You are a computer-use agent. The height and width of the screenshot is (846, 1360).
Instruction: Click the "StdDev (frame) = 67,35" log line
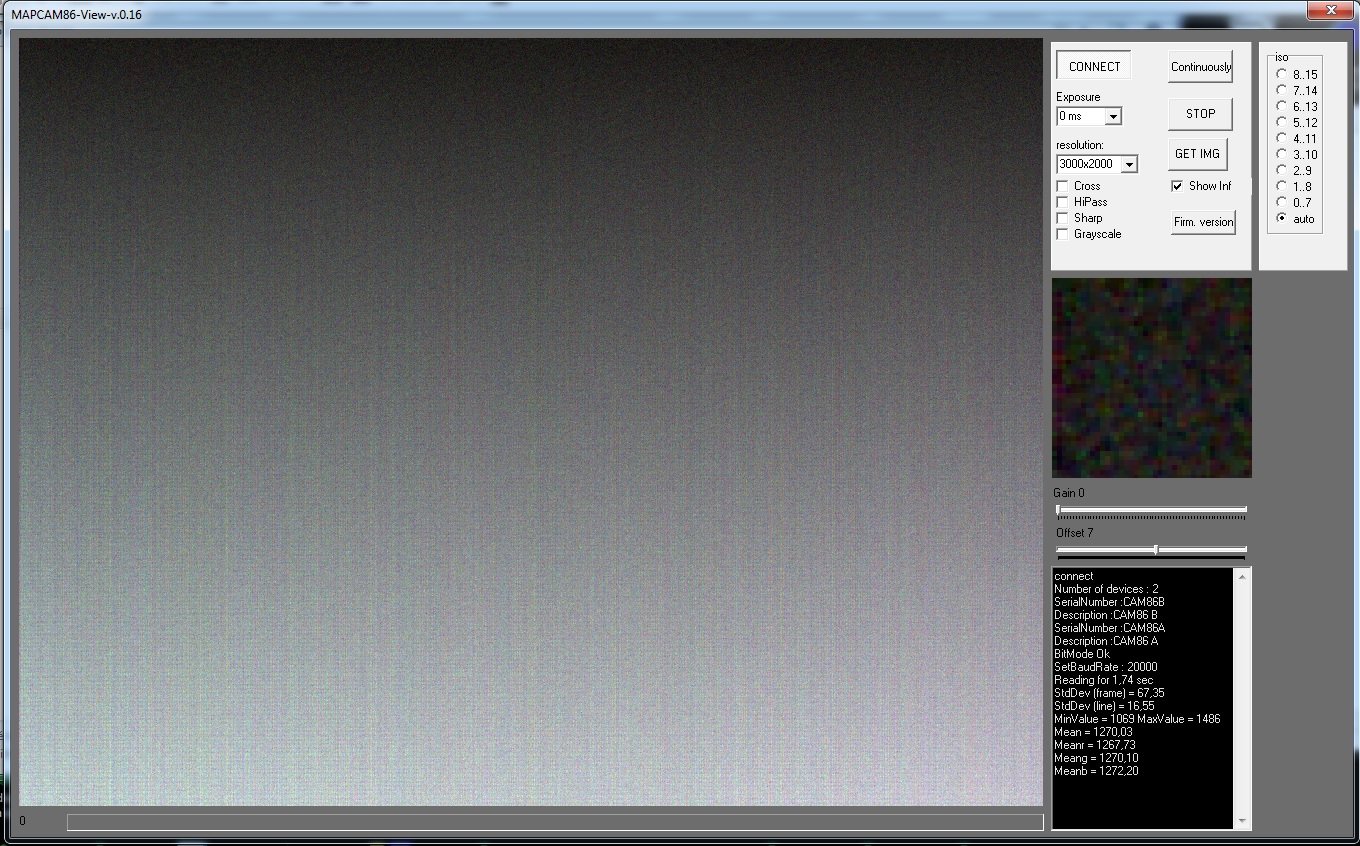click(1109, 693)
